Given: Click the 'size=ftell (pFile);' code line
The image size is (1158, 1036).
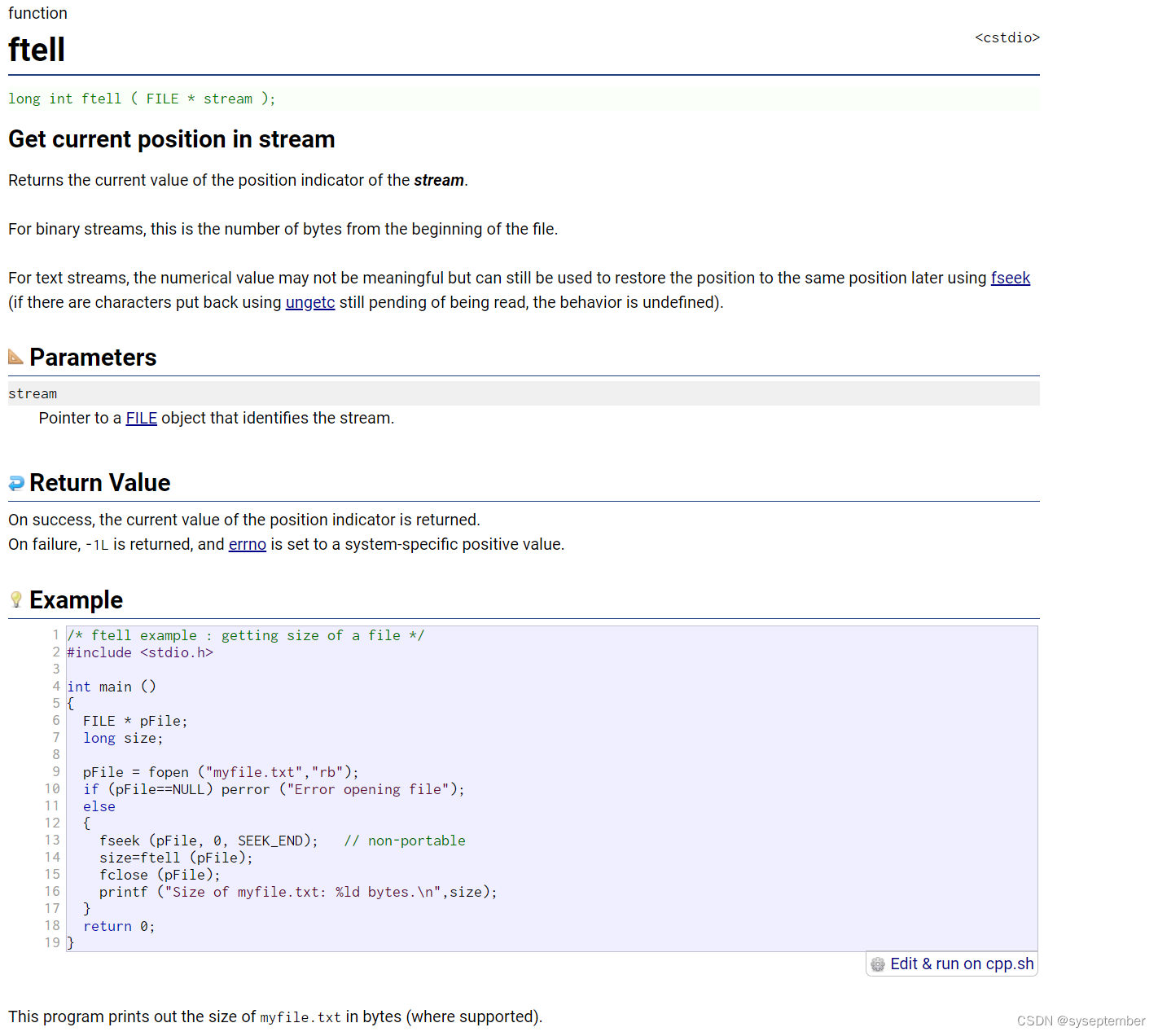Looking at the screenshot, I should [x=177, y=858].
